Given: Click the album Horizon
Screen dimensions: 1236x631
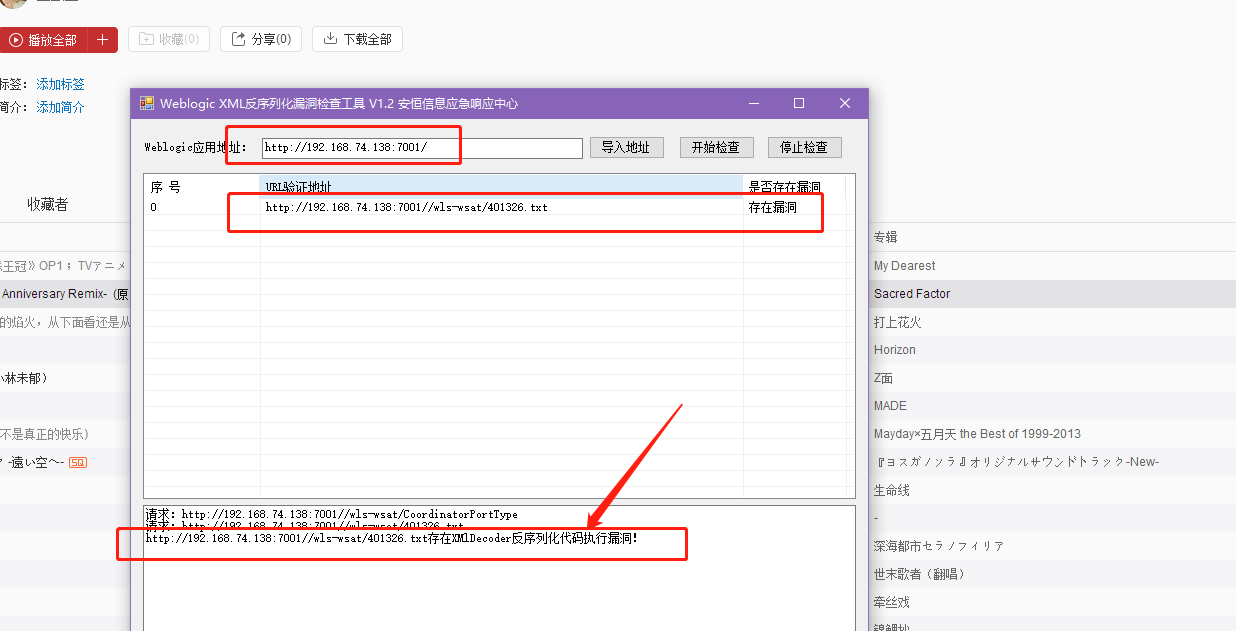Looking at the screenshot, I should tap(895, 350).
